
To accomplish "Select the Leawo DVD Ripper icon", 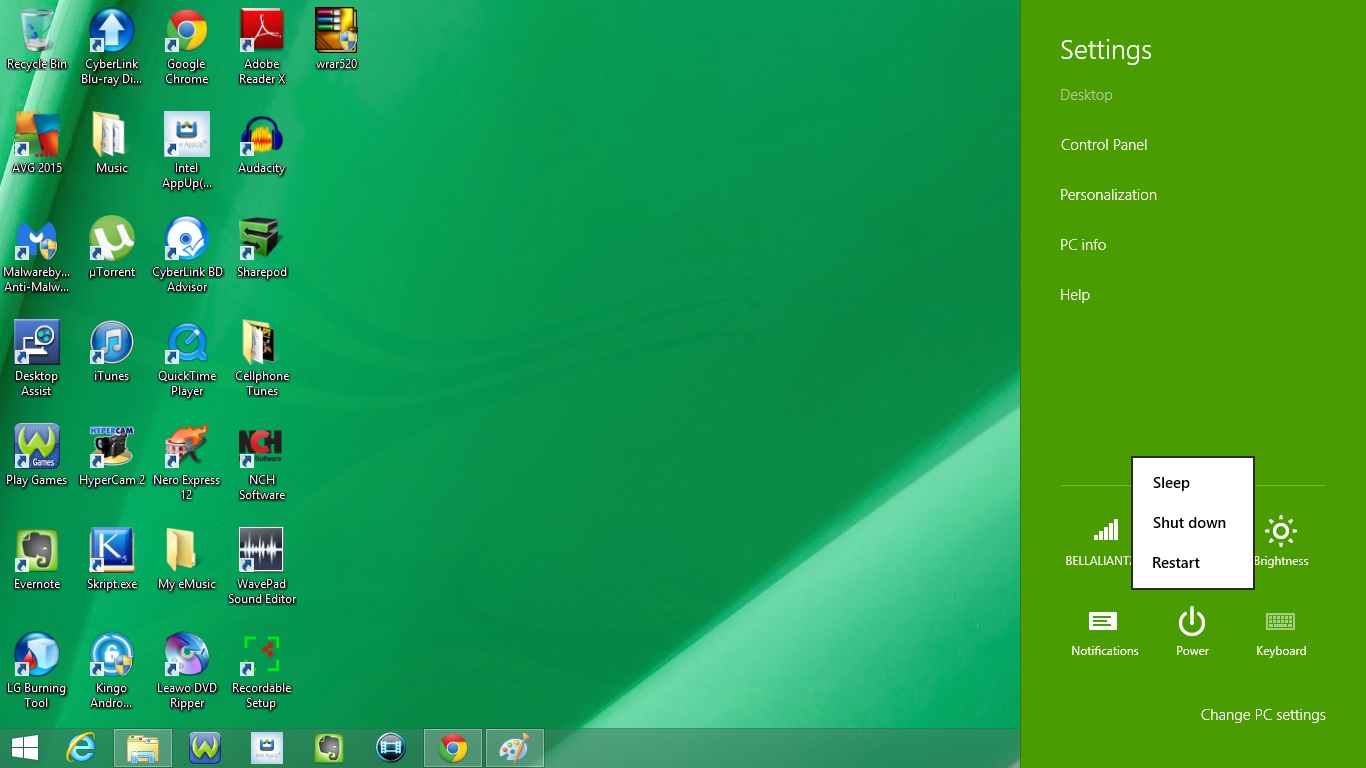I will pos(187,671).
